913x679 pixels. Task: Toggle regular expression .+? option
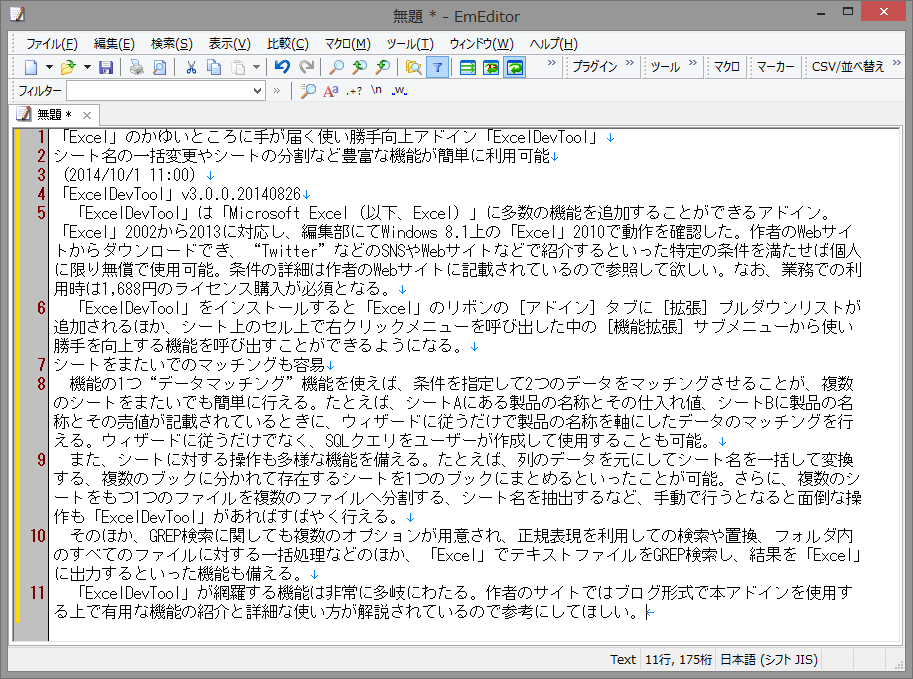354,91
